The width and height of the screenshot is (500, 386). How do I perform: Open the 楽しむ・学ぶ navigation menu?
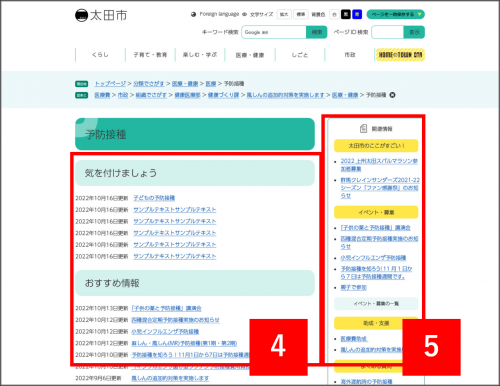(200, 55)
